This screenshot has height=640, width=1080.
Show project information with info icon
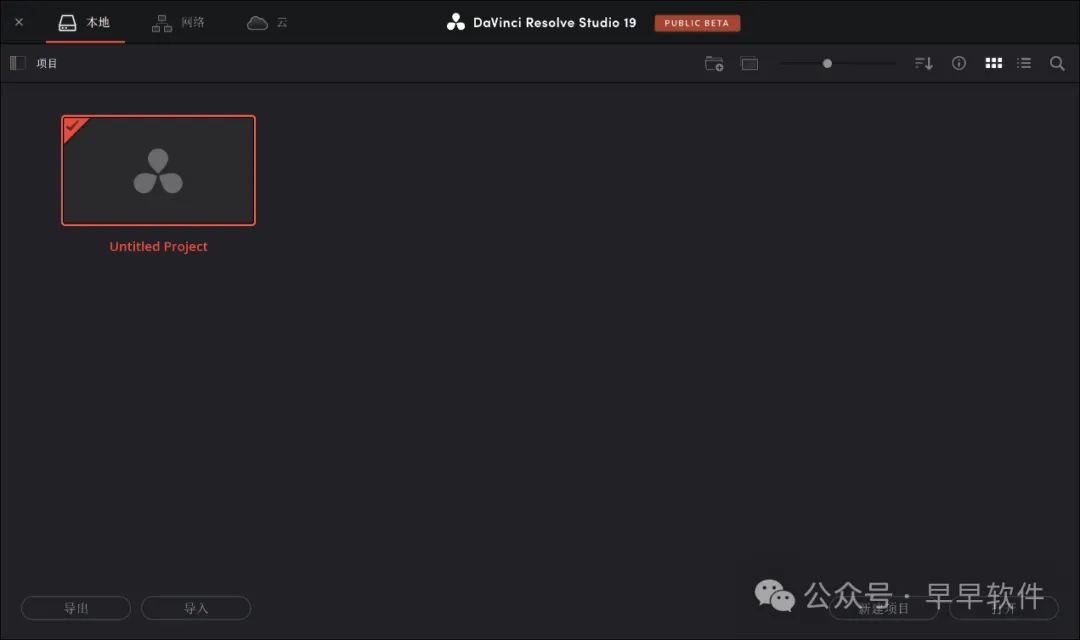coord(959,63)
